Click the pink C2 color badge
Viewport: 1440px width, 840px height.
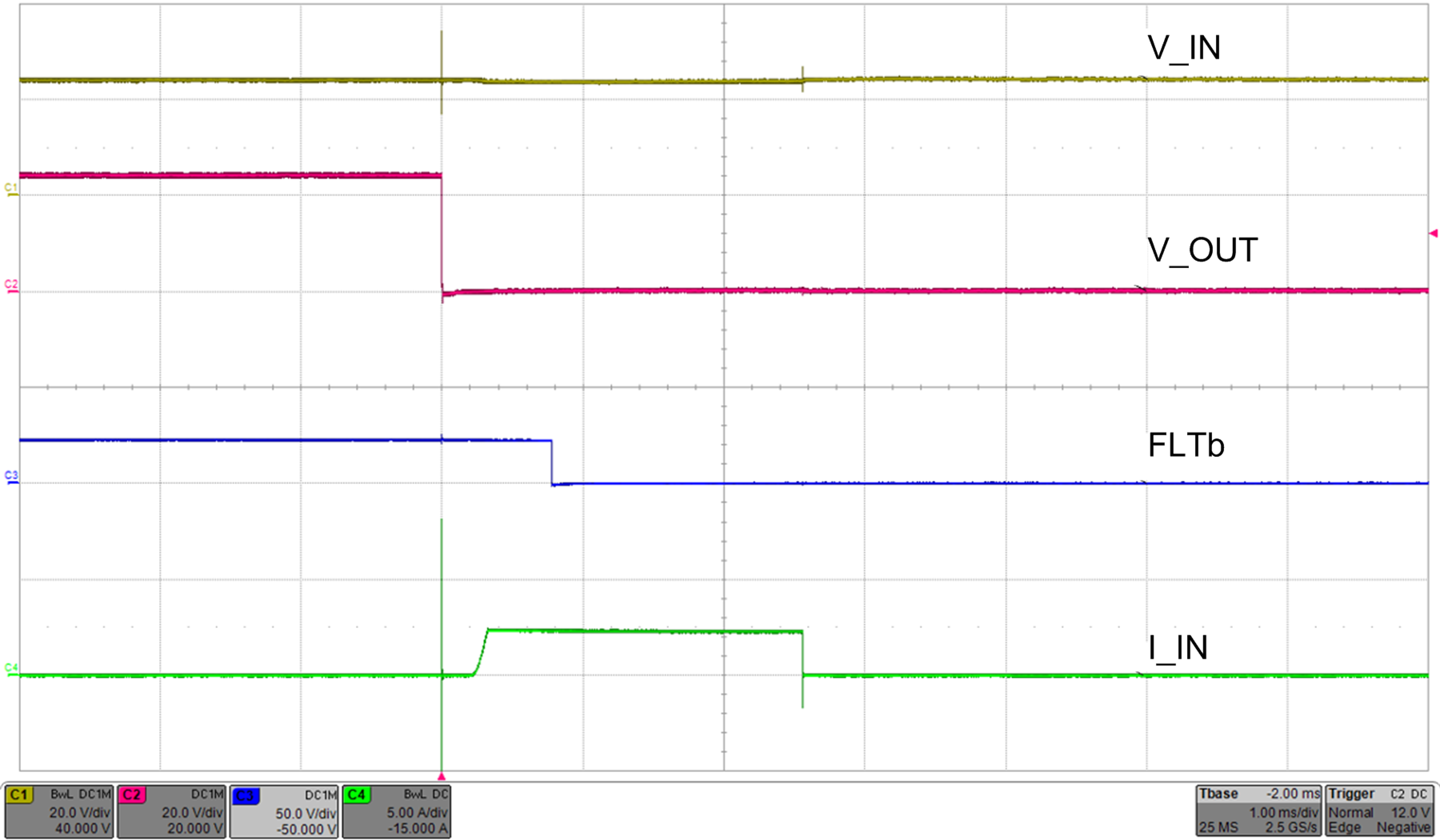(132, 795)
